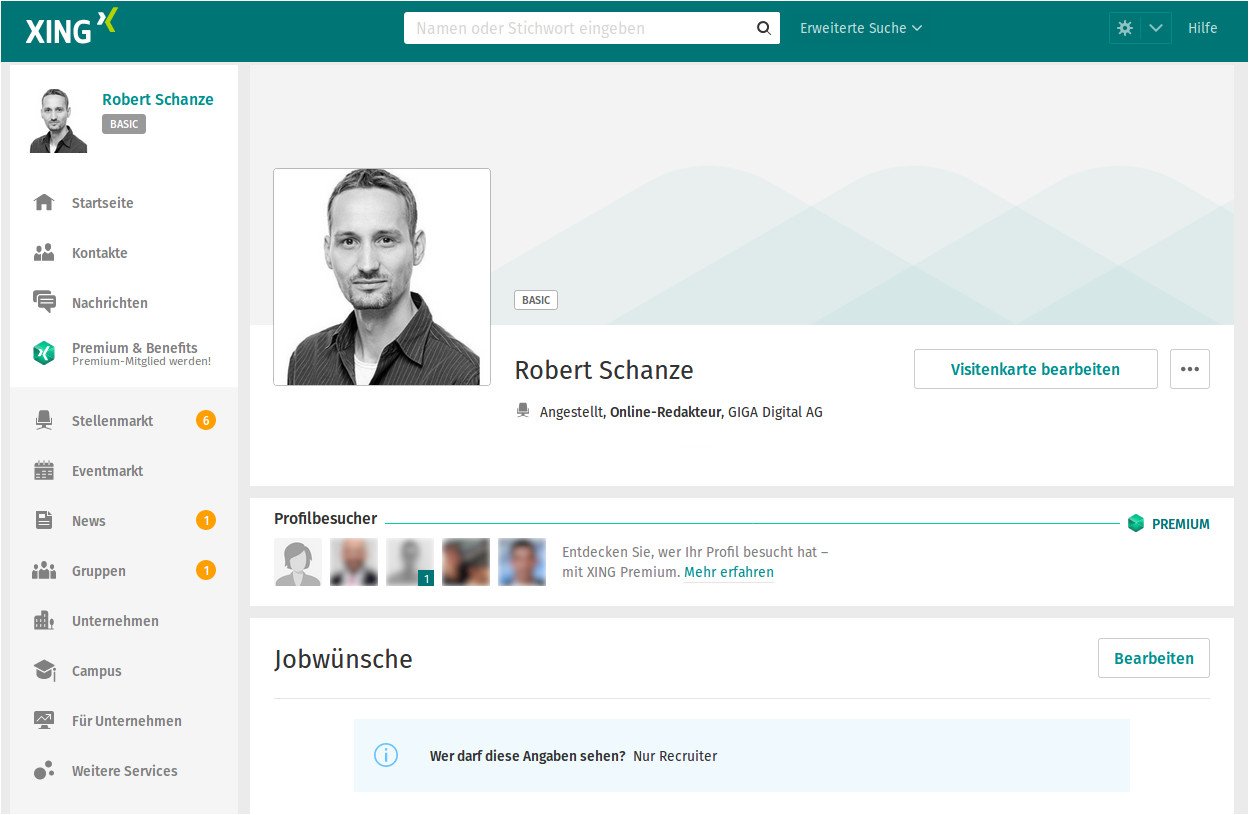Click the small sidebar profile photo
Screen dimensions: 1249x815
coord(58,120)
